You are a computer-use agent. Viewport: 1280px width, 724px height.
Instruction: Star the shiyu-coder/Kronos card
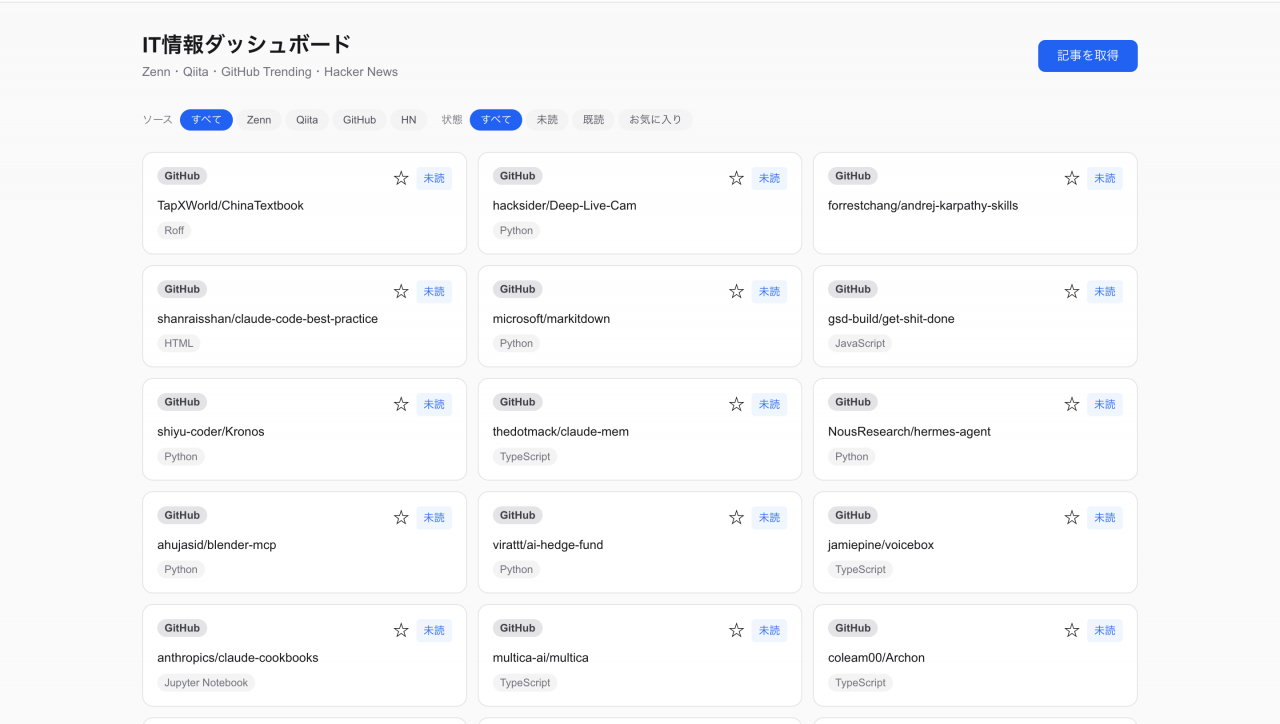tap(401, 404)
